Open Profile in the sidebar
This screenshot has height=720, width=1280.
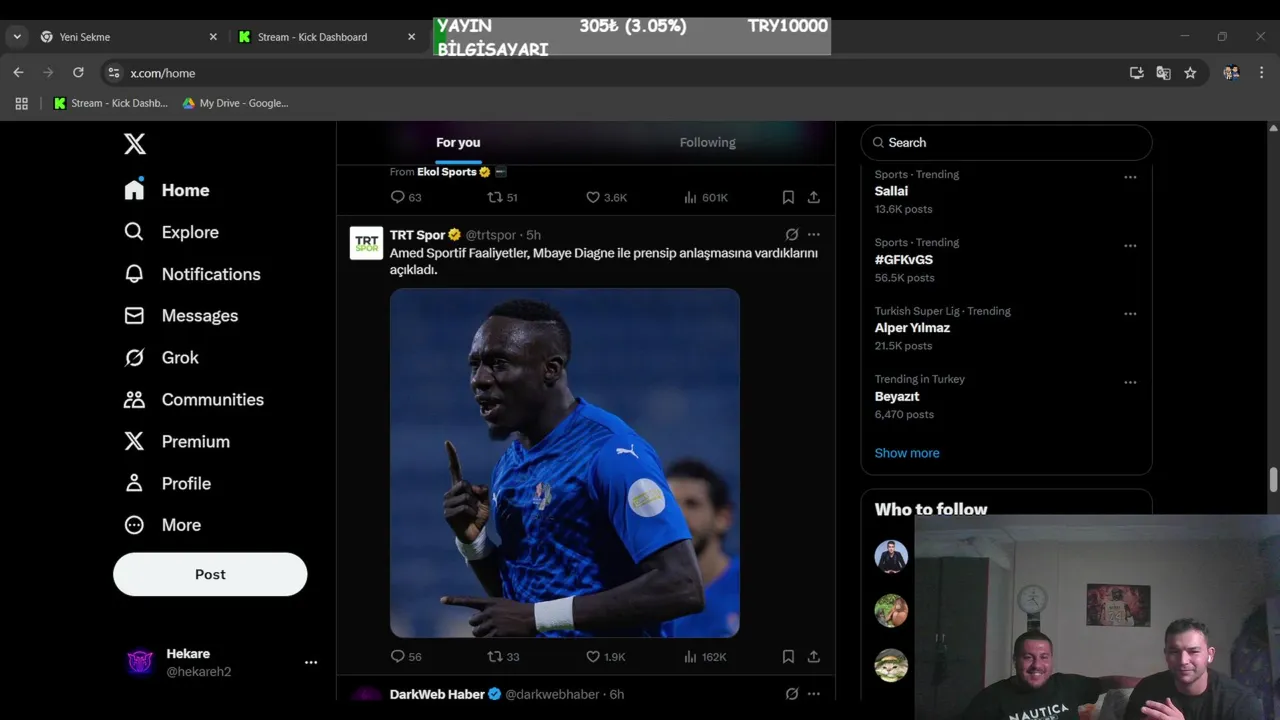167,484
